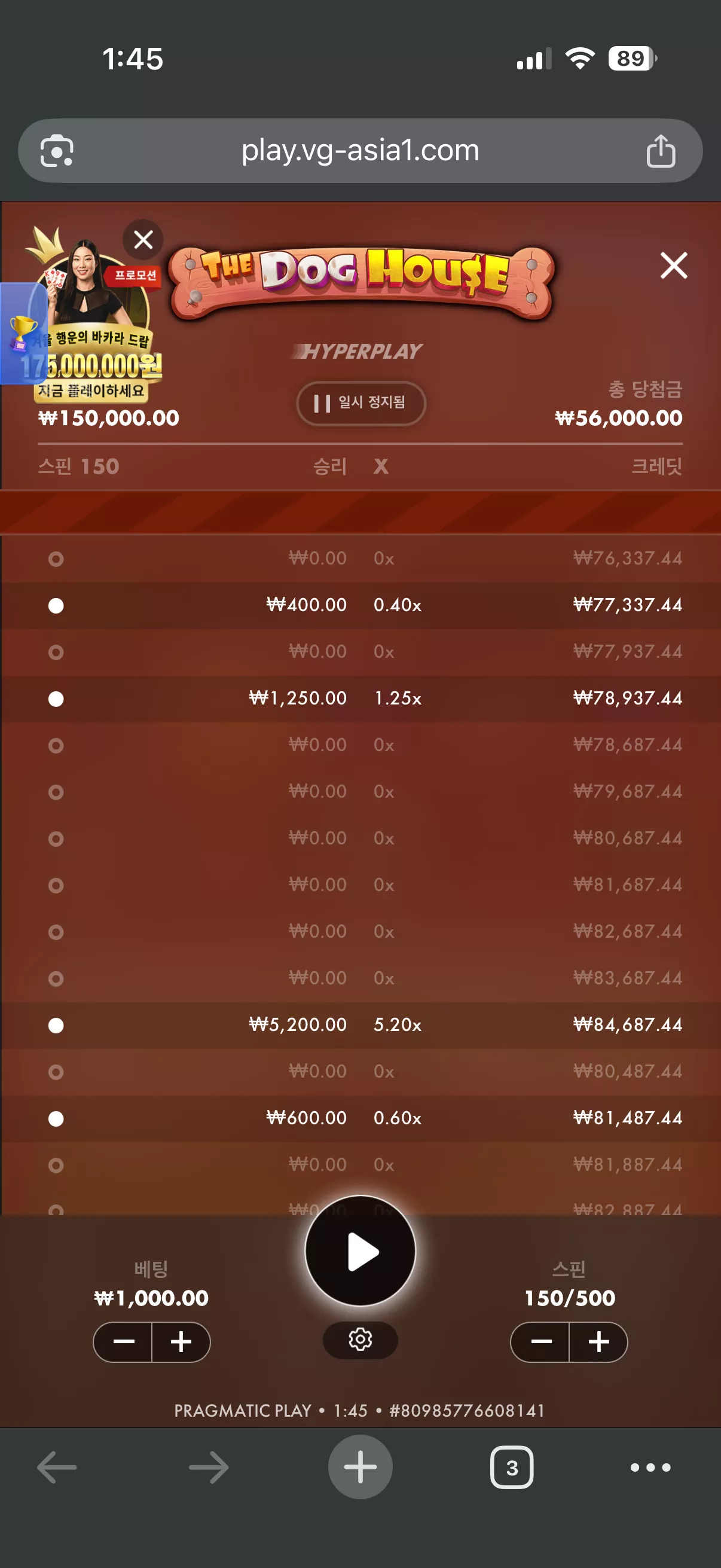The width and height of the screenshot is (721, 1568).
Task: Go forward with browser forward arrow
Action: (209, 1467)
